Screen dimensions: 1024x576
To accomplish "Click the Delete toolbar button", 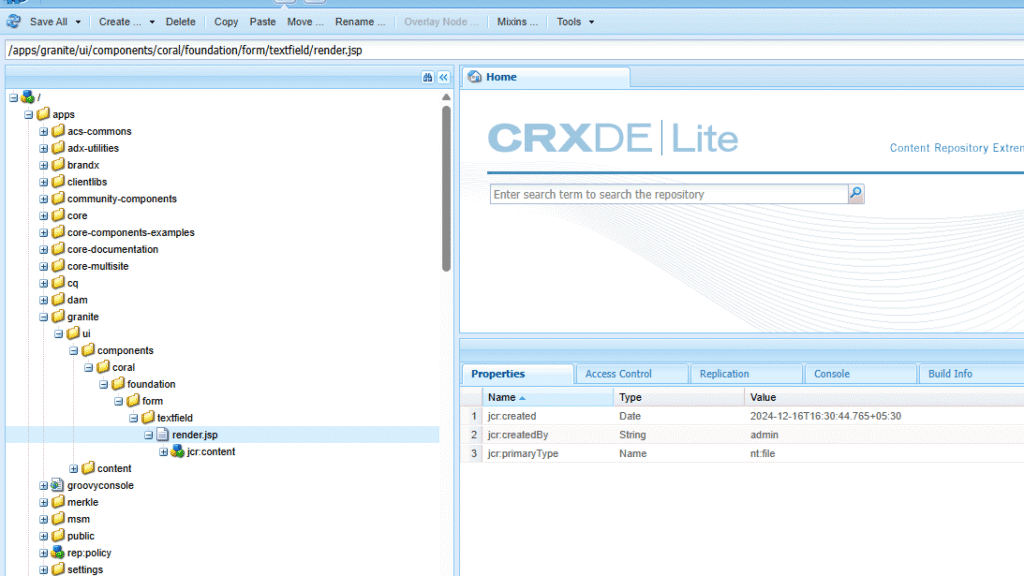I will 180,22.
